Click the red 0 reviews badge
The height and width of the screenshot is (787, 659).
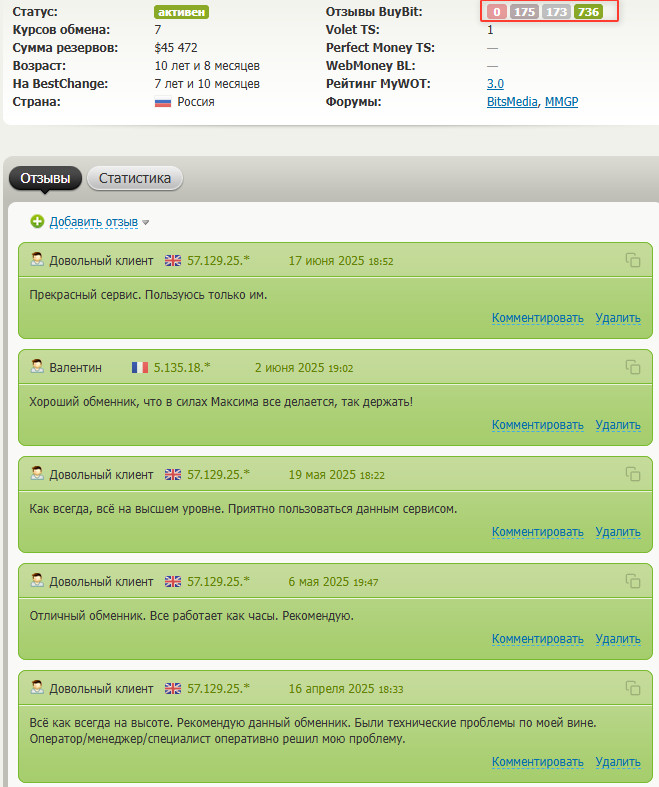[496, 12]
